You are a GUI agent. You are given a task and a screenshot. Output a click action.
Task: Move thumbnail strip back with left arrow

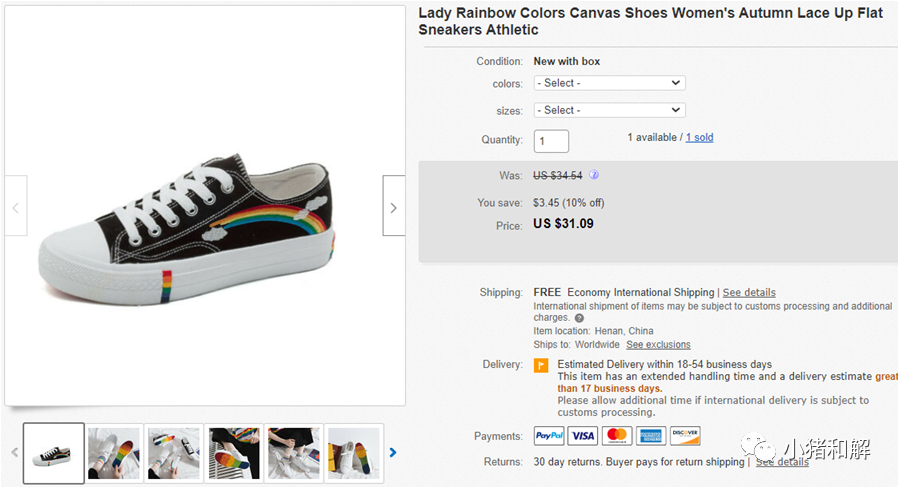coord(15,452)
